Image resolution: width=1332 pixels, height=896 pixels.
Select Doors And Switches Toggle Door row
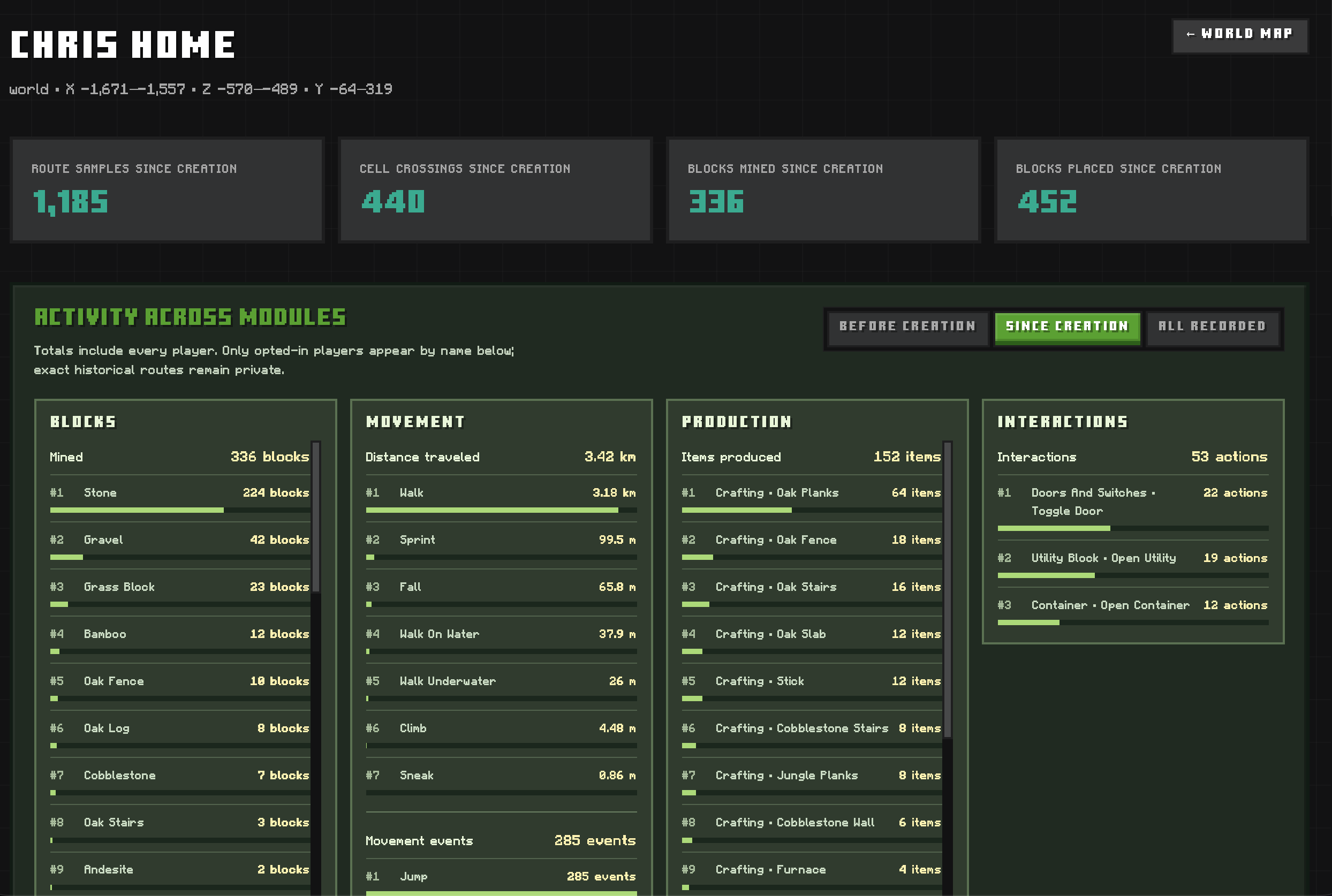[x=1132, y=507]
